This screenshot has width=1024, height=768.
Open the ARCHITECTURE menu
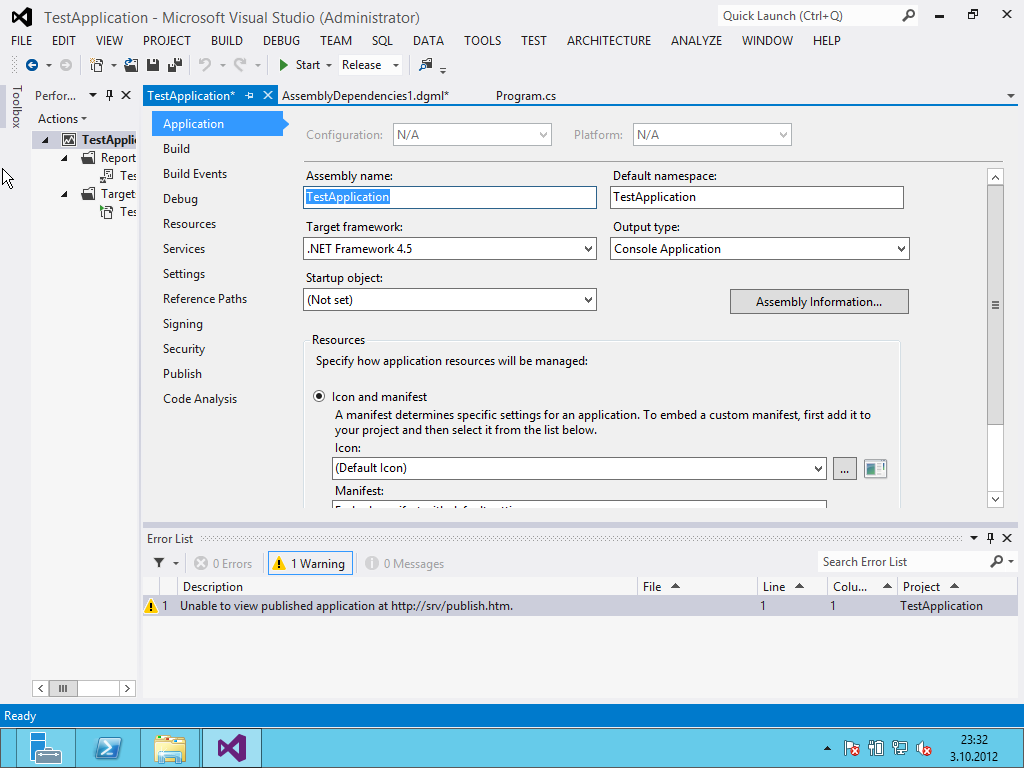click(x=609, y=40)
